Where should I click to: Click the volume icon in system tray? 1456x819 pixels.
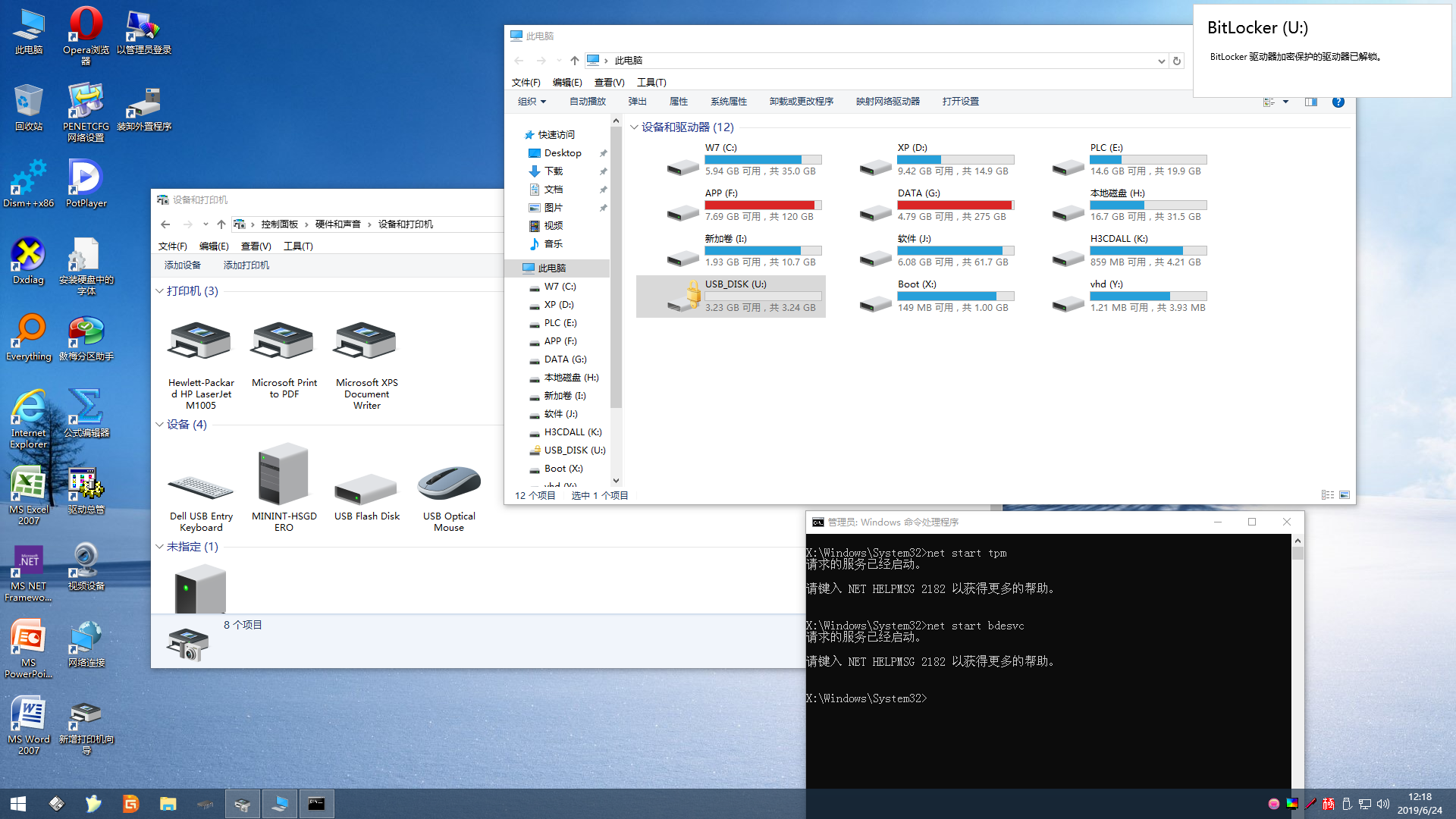(x=1382, y=804)
